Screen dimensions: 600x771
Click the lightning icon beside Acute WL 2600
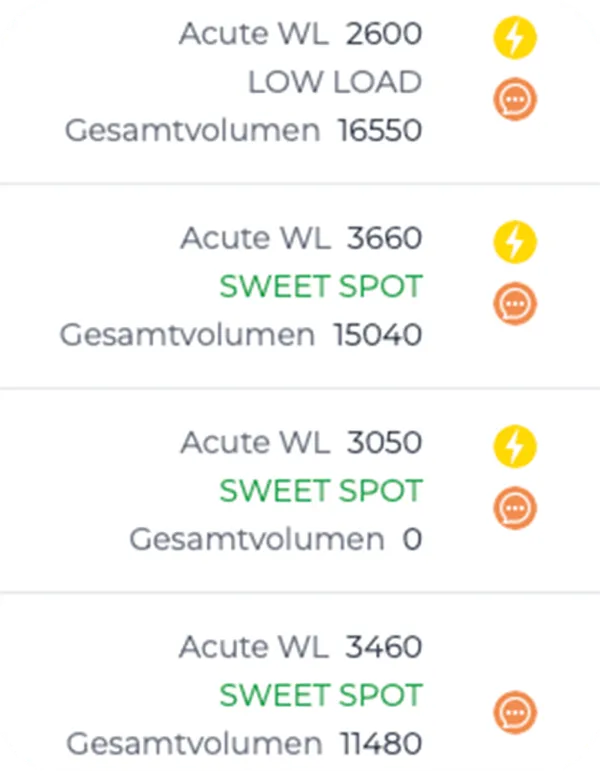click(x=515, y=39)
